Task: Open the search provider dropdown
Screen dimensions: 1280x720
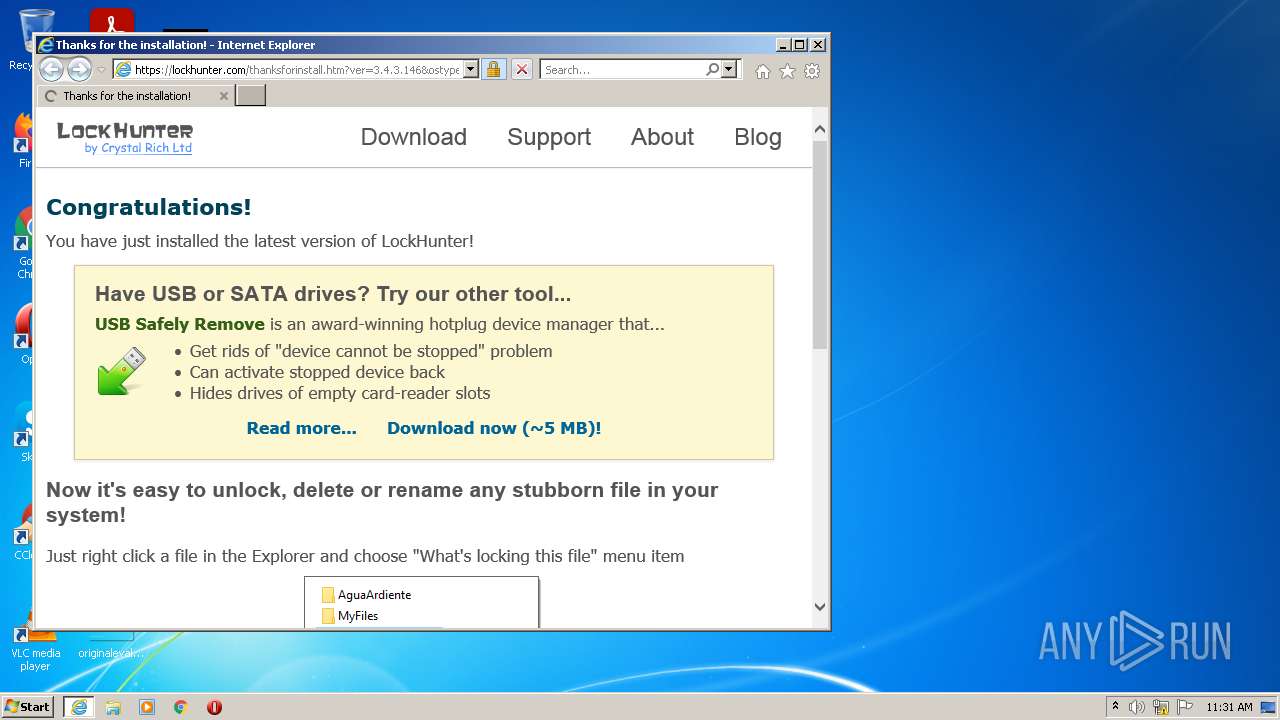Action: (728, 69)
